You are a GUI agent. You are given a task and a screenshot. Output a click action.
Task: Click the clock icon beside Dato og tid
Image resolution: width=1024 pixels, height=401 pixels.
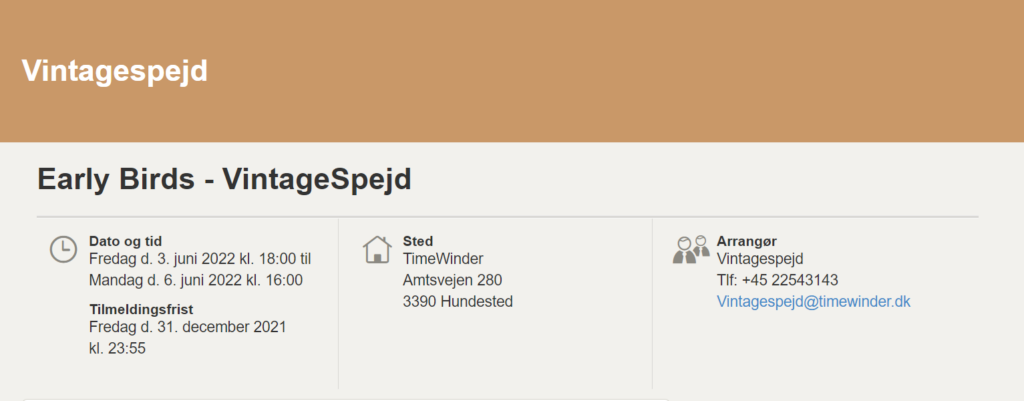point(63,249)
